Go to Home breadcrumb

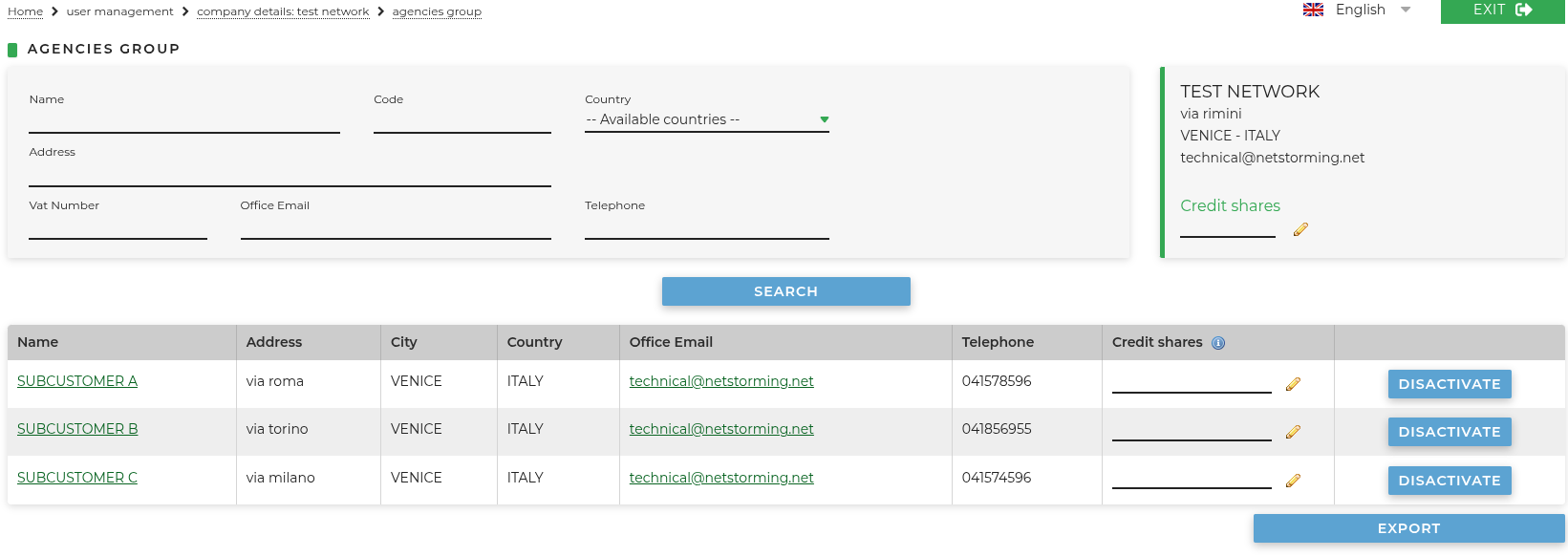[25, 11]
